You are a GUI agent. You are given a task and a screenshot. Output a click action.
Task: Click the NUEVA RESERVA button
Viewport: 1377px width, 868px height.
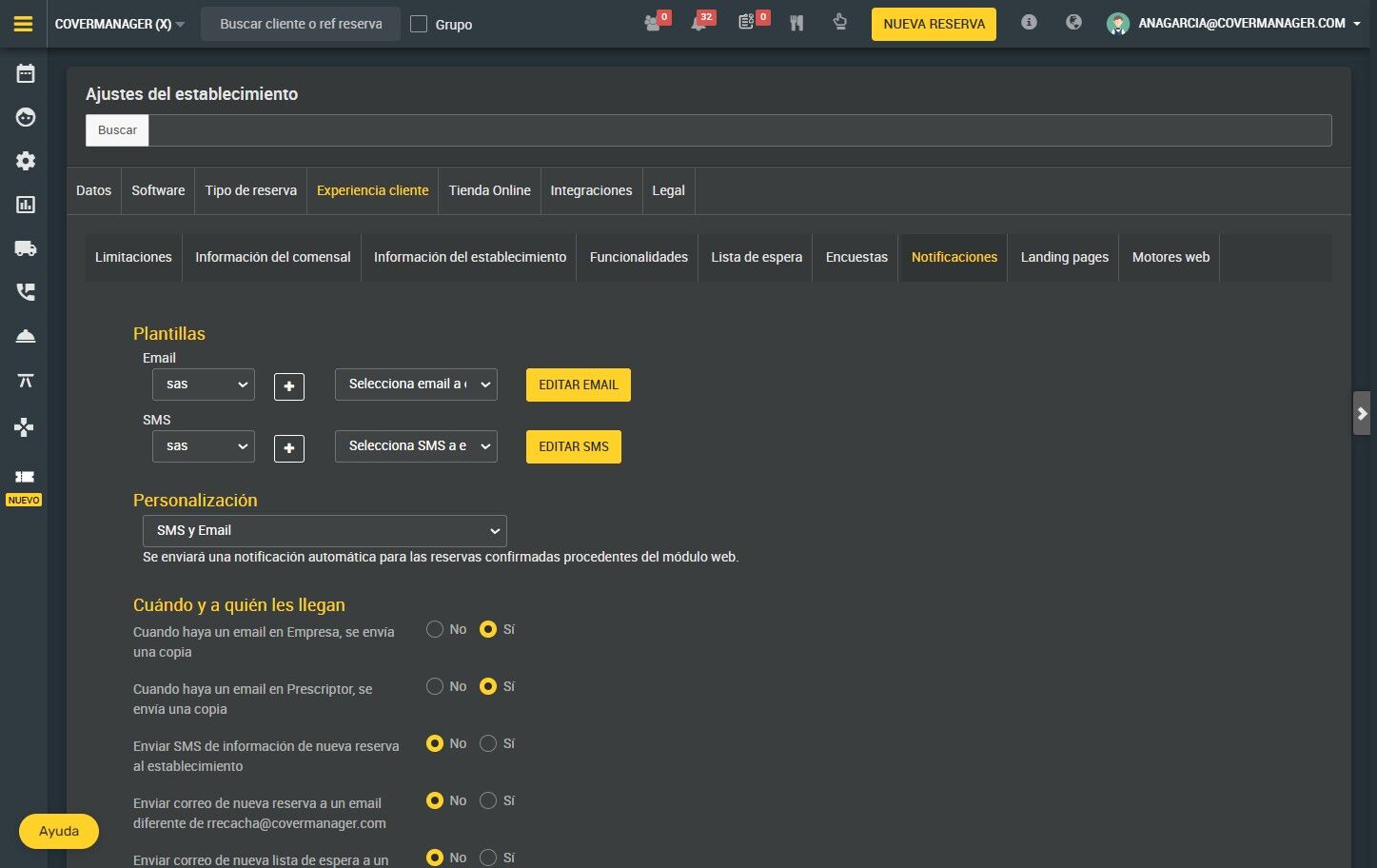(934, 24)
